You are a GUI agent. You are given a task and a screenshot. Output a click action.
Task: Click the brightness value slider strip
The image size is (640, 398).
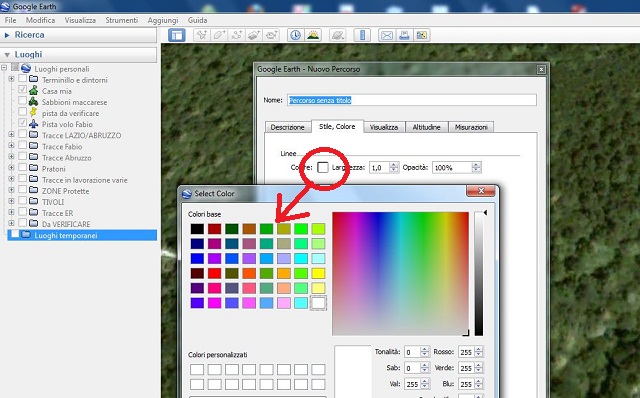[x=479, y=273]
